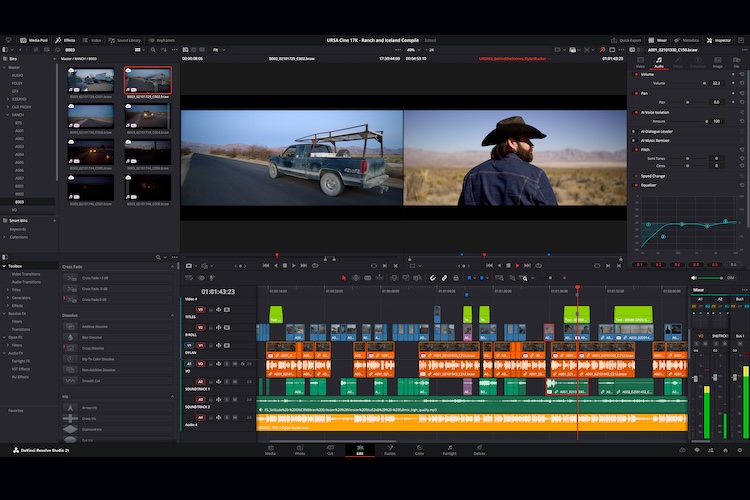Open the Metadata panel
The width and height of the screenshot is (750, 500).
[x=687, y=40]
